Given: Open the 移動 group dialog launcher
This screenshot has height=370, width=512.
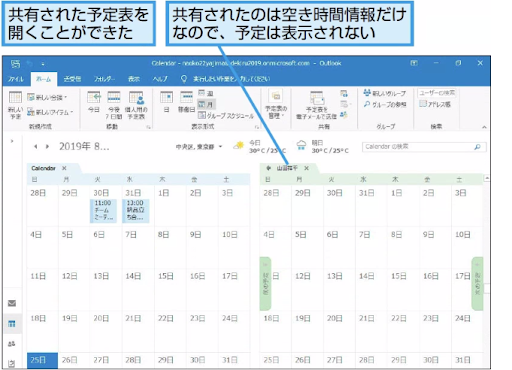Looking at the screenshot, I should 149,127.
